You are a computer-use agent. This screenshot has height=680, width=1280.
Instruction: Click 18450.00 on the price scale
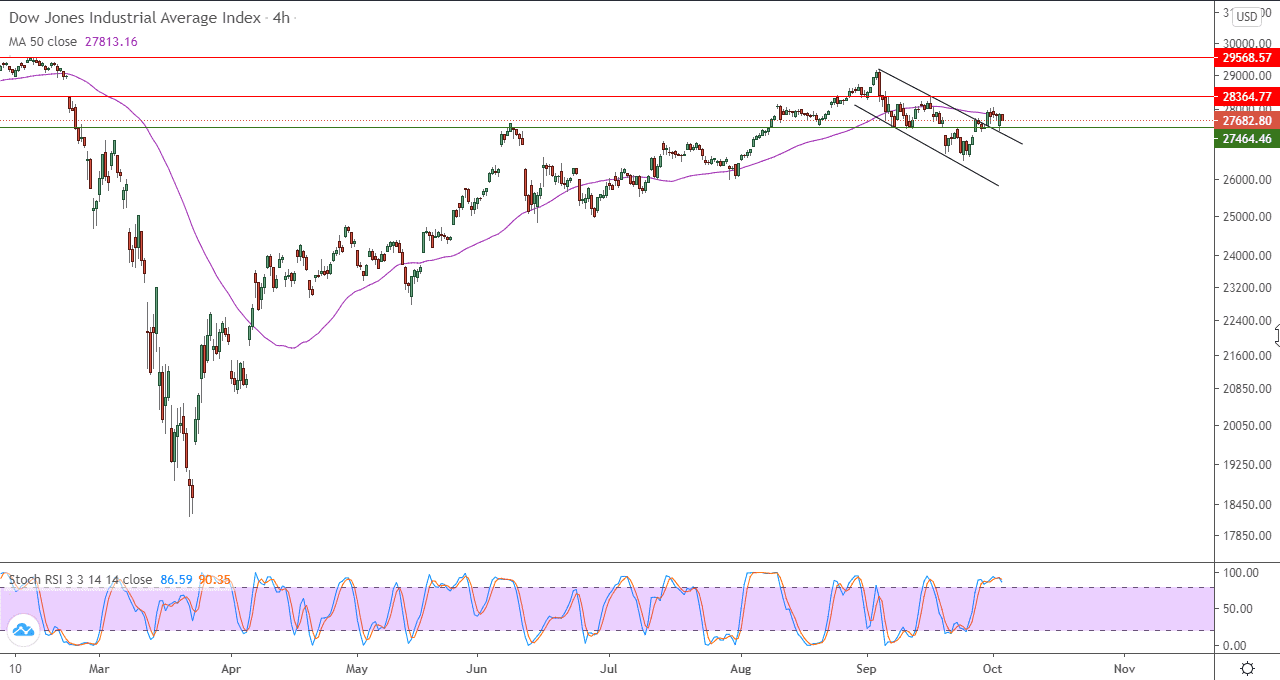(1246, 506)
